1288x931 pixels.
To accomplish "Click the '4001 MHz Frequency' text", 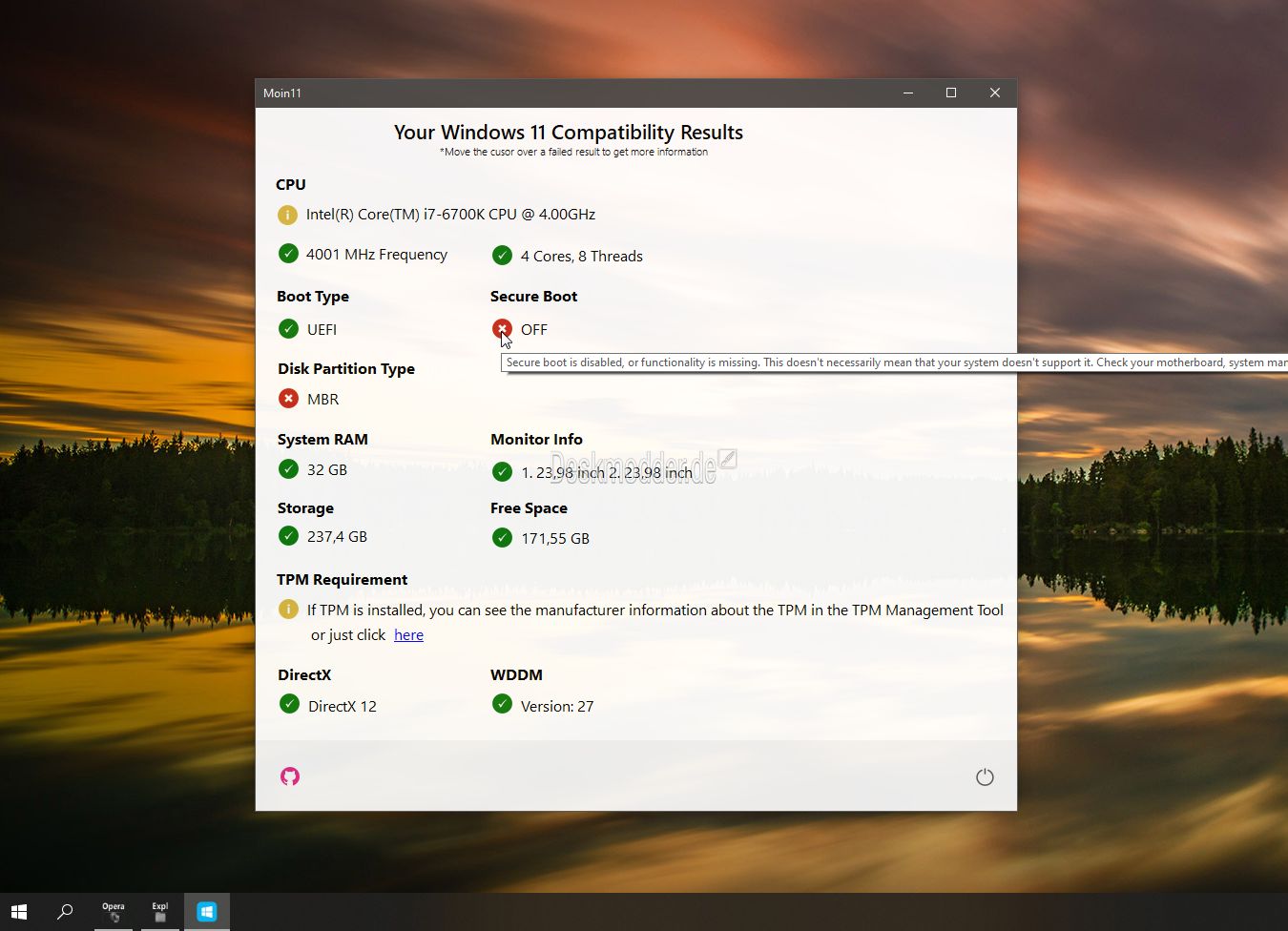I will tap(377, 255).
